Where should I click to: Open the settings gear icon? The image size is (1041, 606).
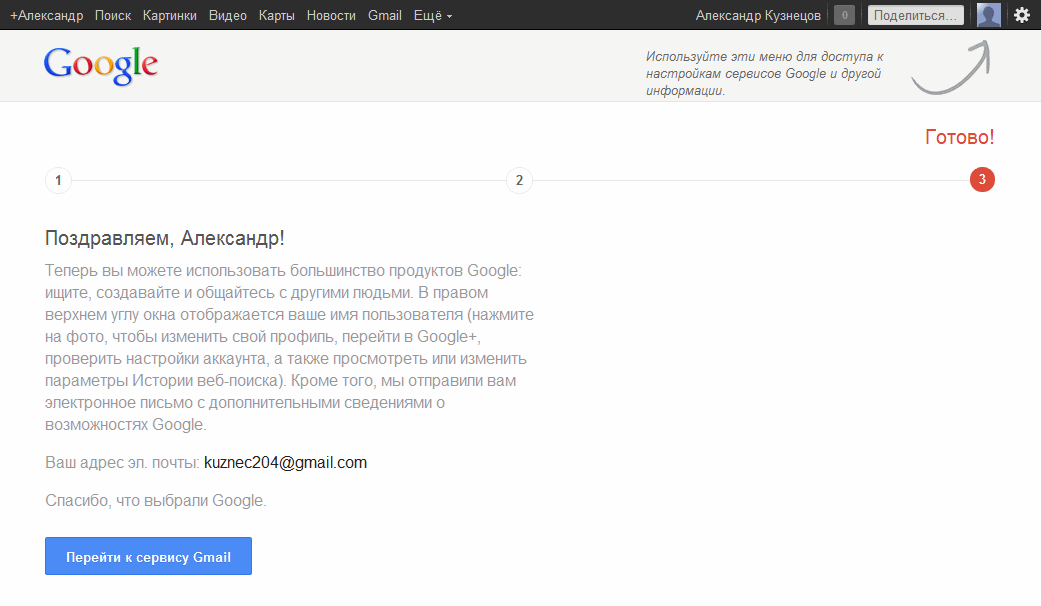coord(1022,15)
